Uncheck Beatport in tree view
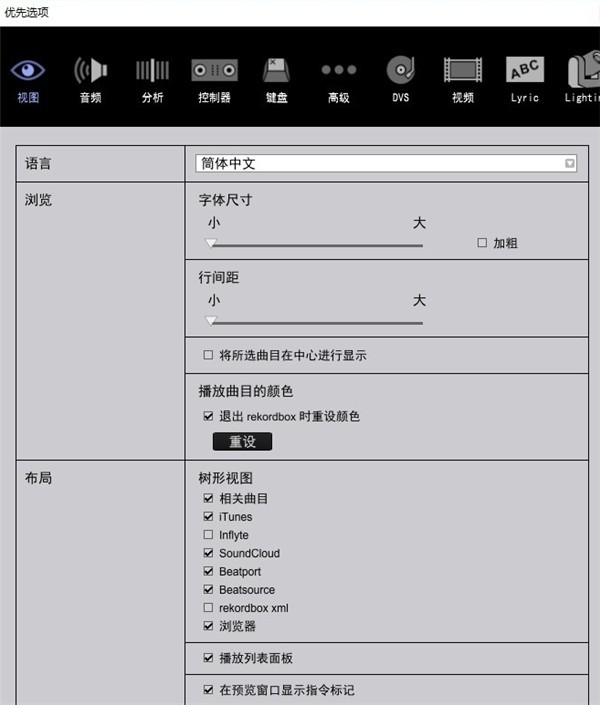 208,571
